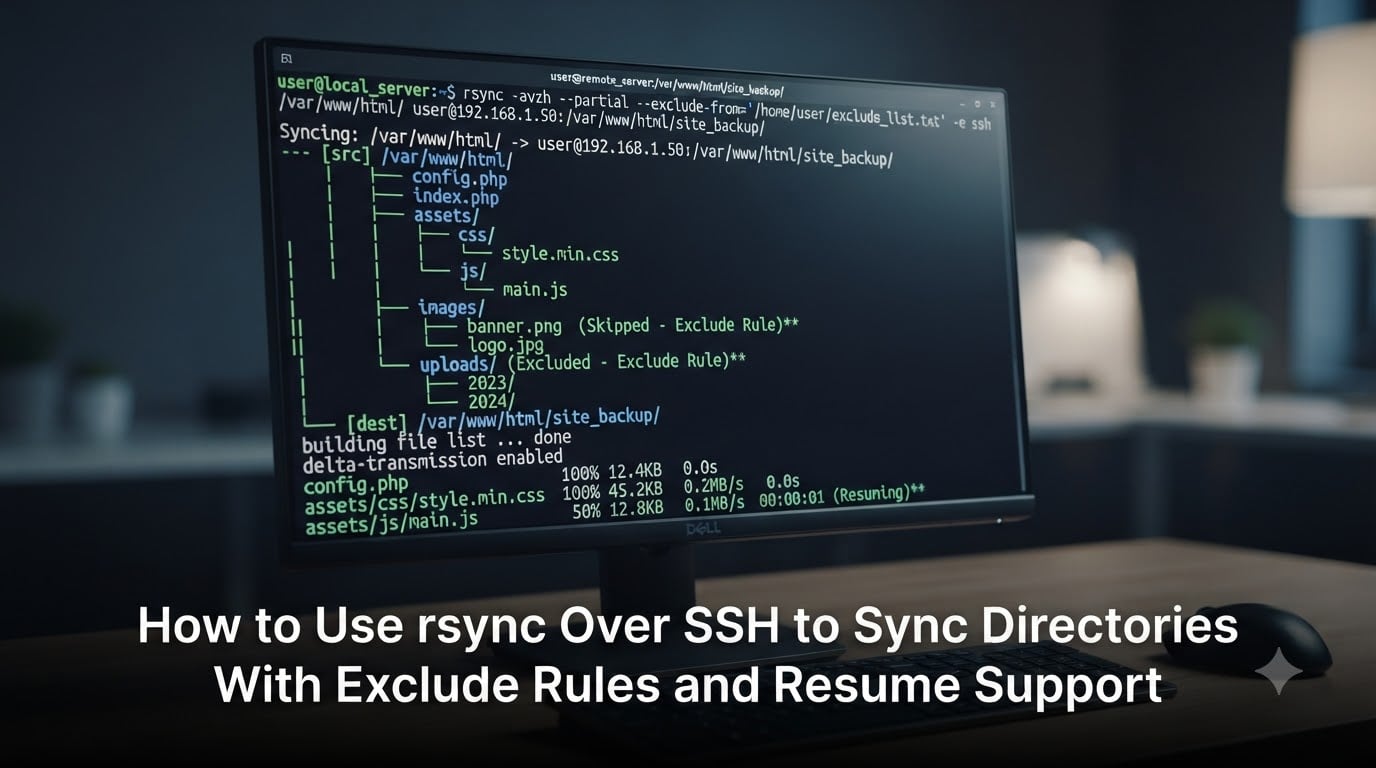Select the css/ folder in the tree
The image size is (1376, 768).
pos(476,235)
